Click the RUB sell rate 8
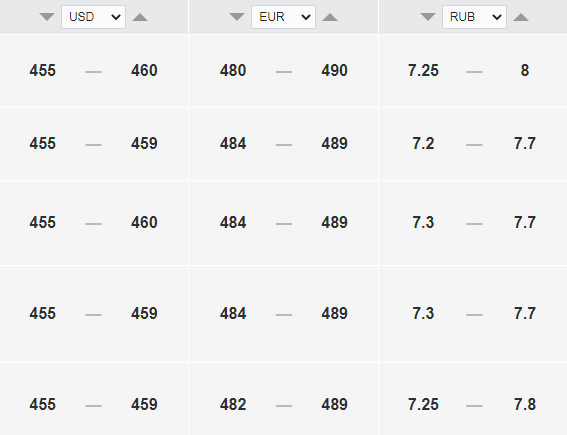The image size is (567, 435). pos(525,71)
